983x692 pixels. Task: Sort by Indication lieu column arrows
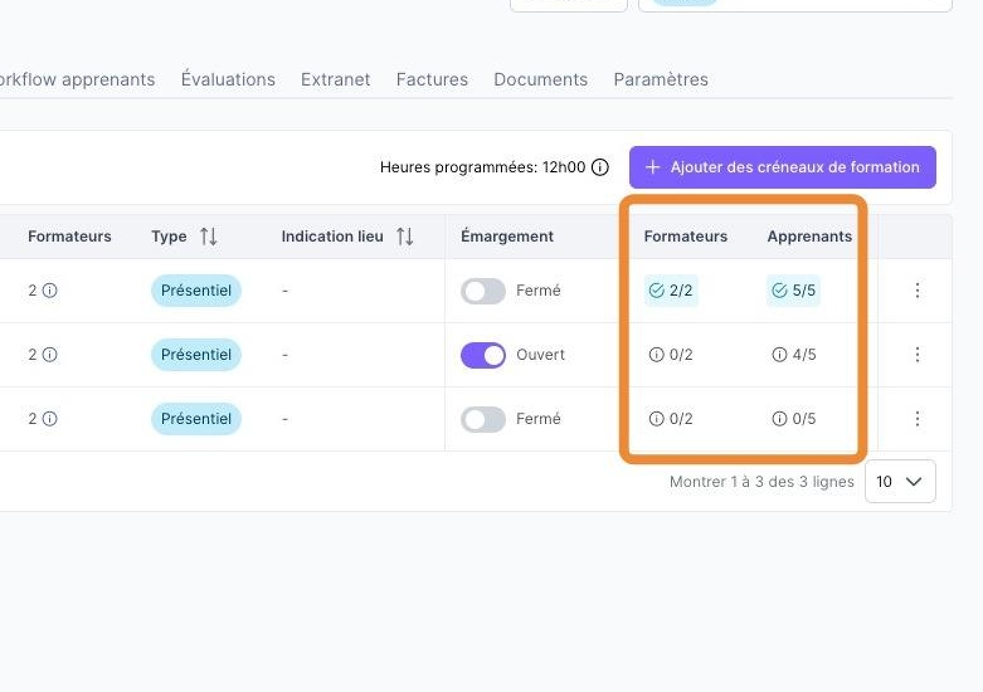pyautogui.click(x=404, y=237)
